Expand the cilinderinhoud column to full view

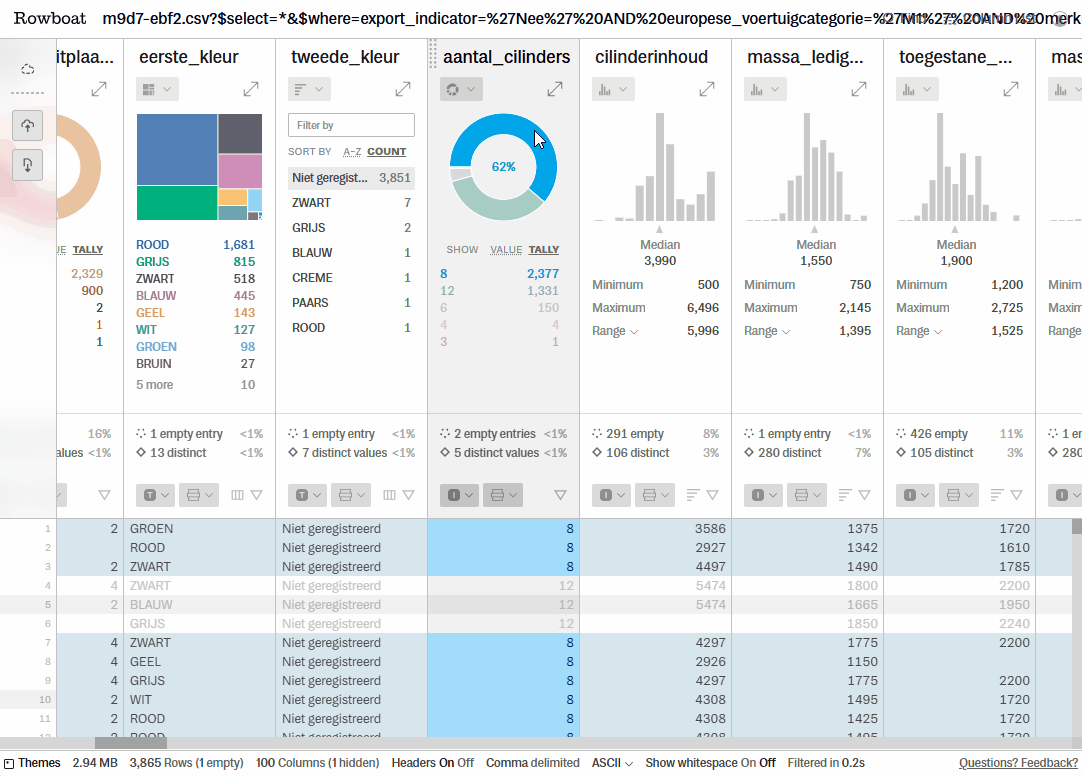(707, 90)
